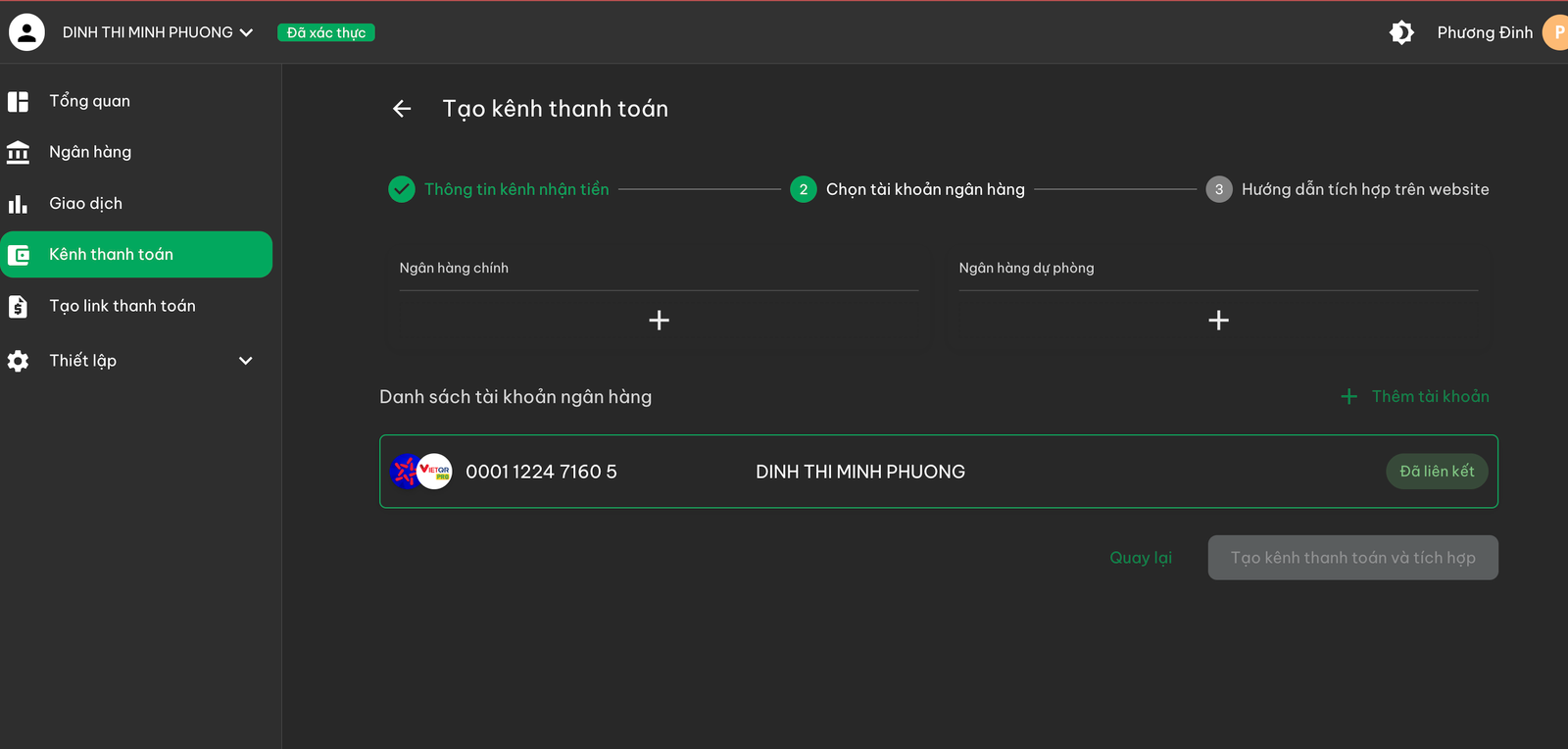The width and height of the screenshot is (1568, 749).
Task: Click the Giao dịch chart icon
Action: [18, 204]
